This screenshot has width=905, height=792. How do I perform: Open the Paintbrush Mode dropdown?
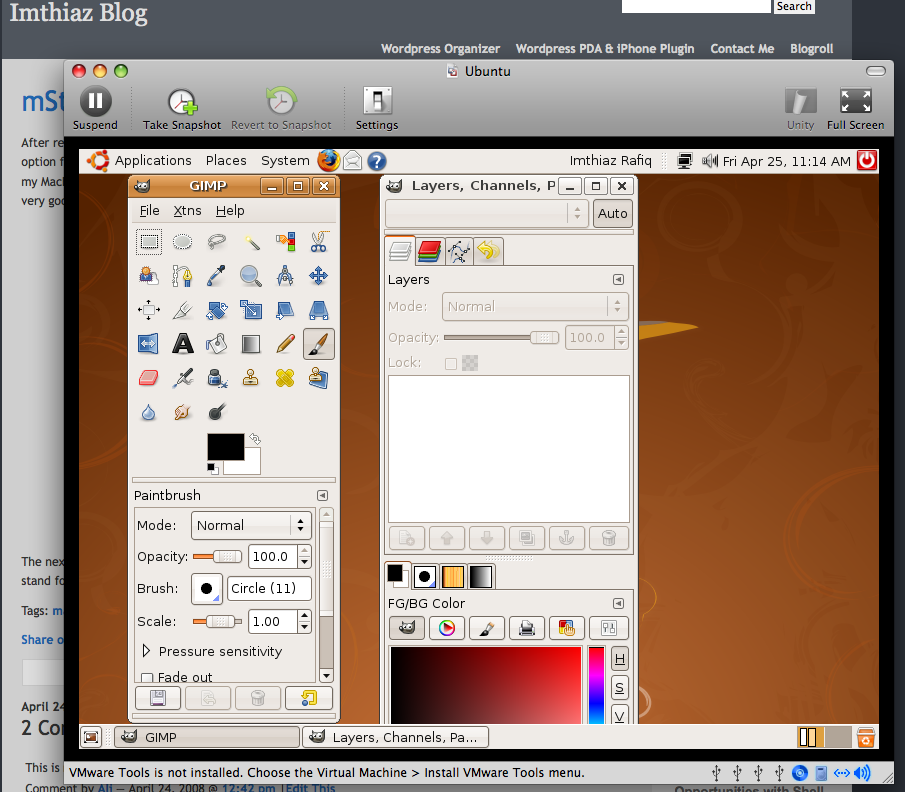251,525
